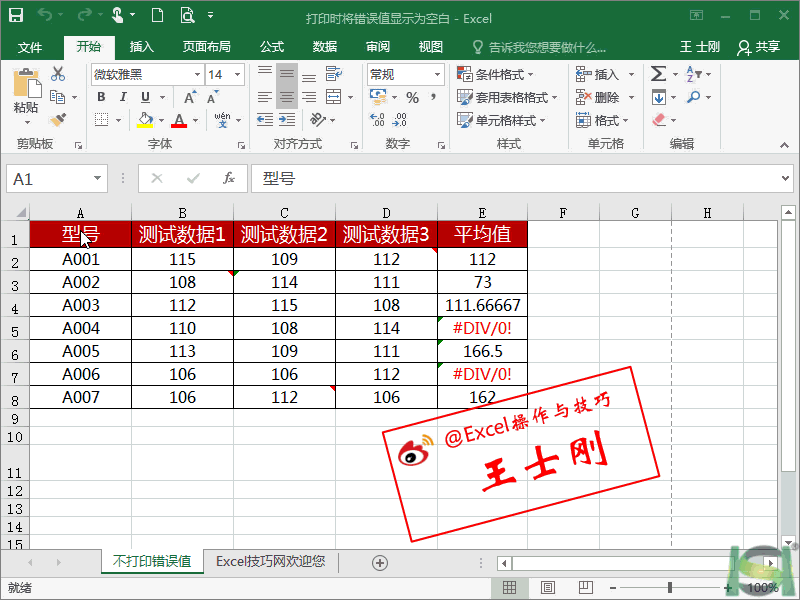Click the Percent Style button

(x=412, y=97)
